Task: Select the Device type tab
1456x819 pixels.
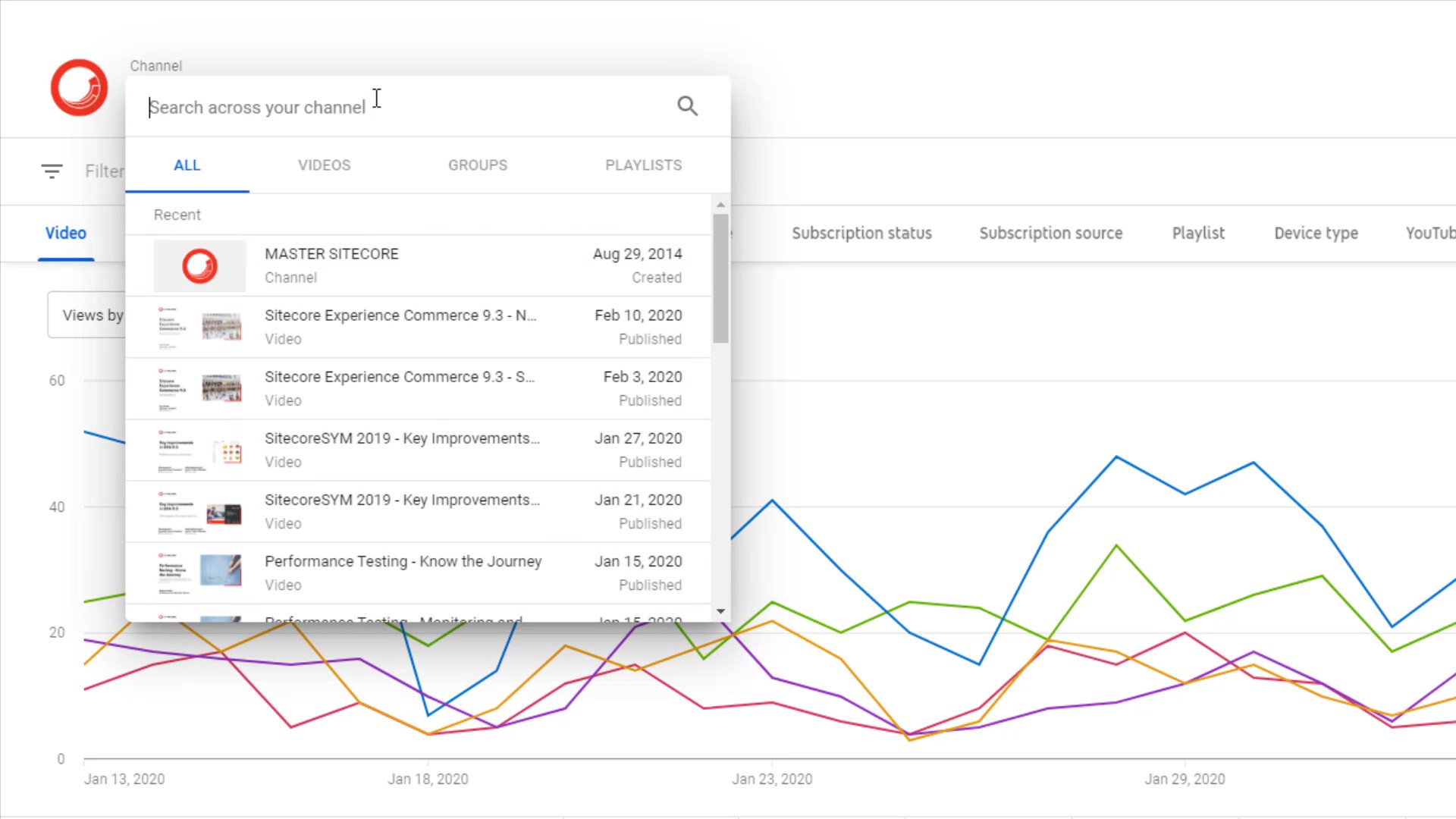Action: 1316,234
